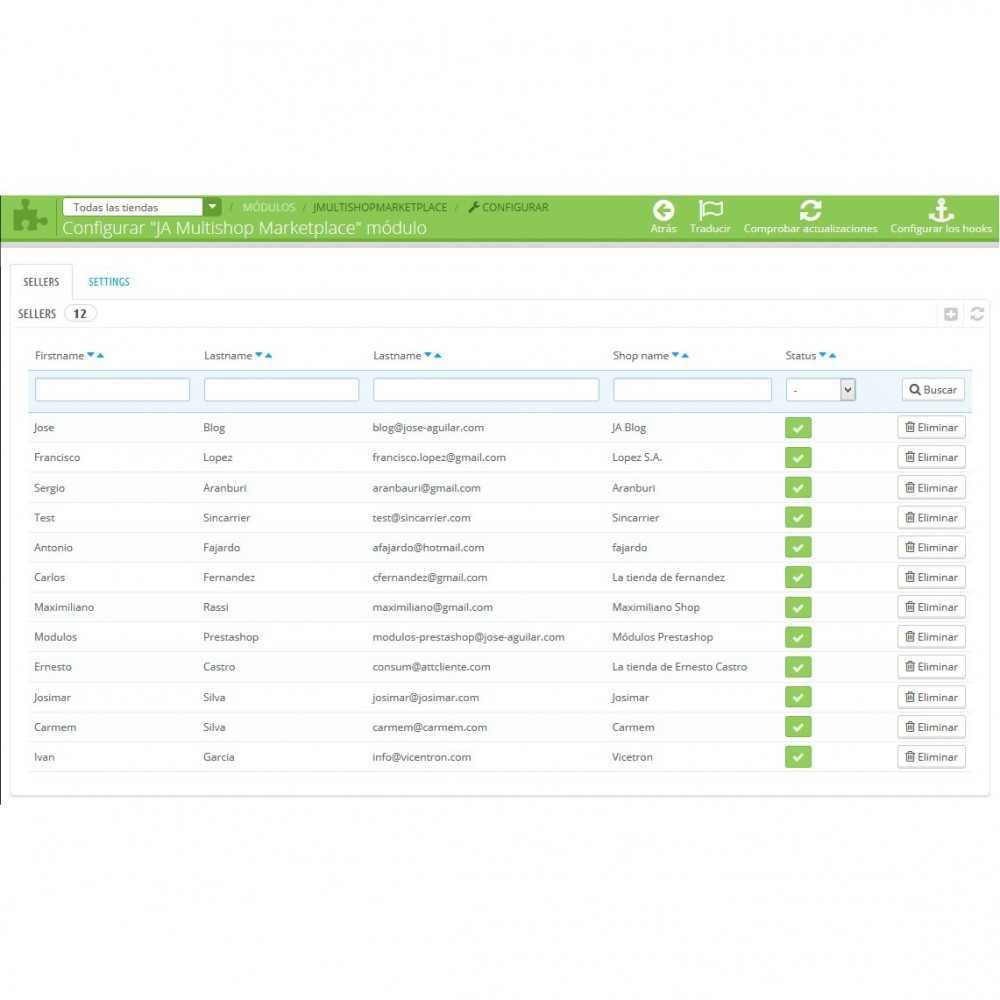1000x1000 pixels.
Task: Add a new seller with the plus icon
Action: point(951,313)
